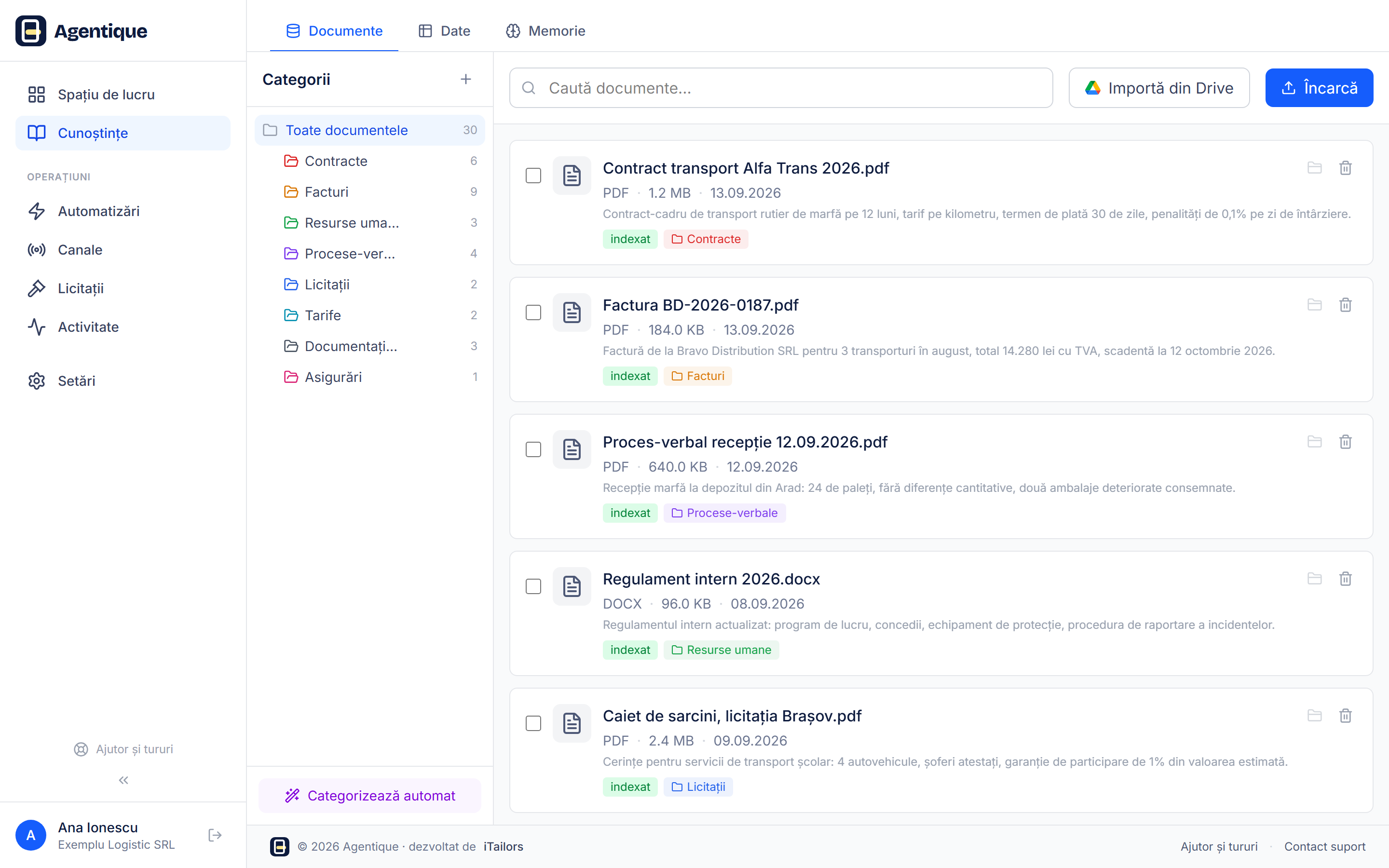Delete Regulament intern 2026.docx
The width and height of the screenshot is (1389, 868).
tap(1346, 579)
